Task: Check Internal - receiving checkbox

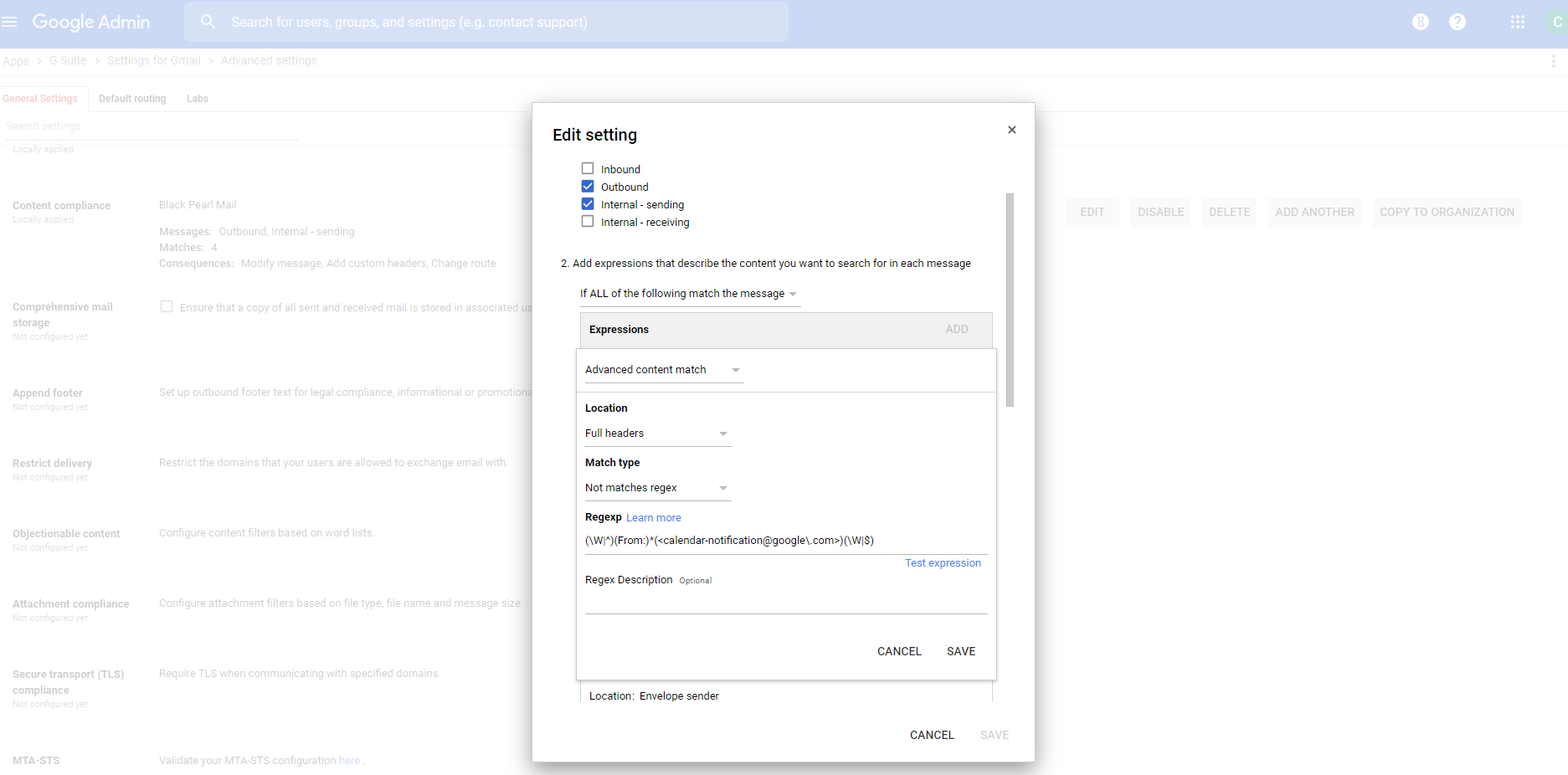Action: (588, 222)
